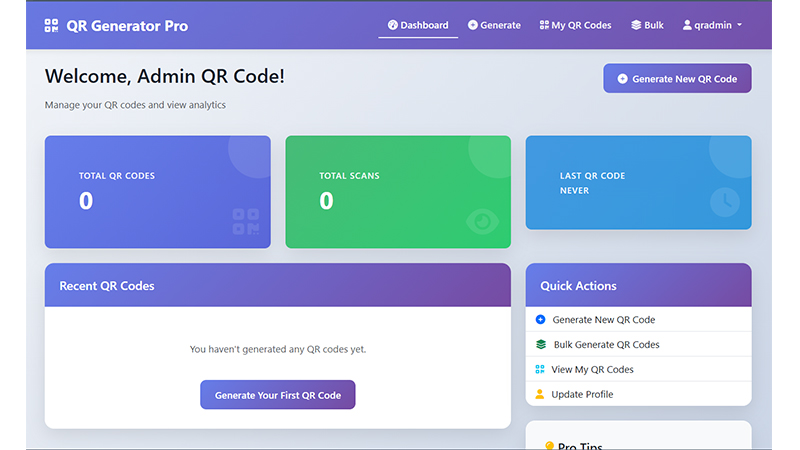Screen dimensions: 800x450
Task: Click the Recent QR Codes panel header
Action: pyautogui.click(x=278, y=285)
